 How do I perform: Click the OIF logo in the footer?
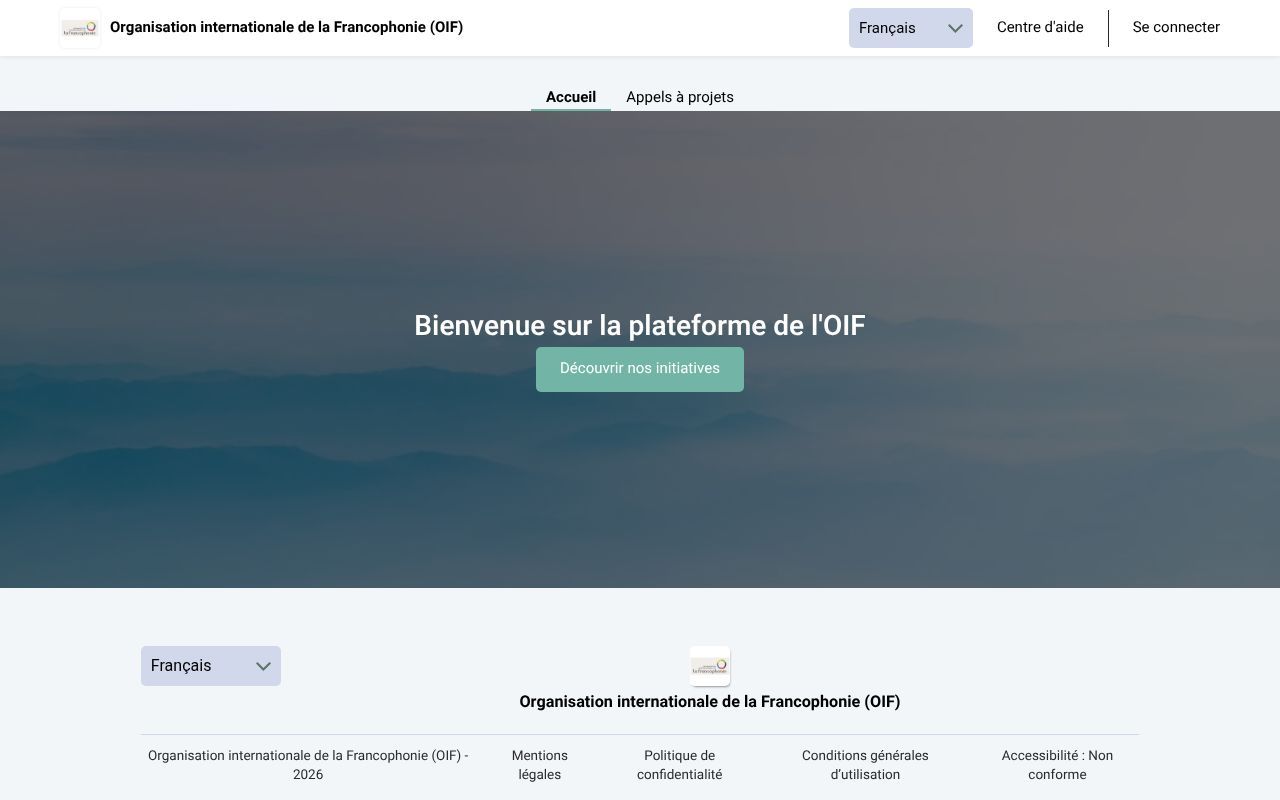(710, 666)
